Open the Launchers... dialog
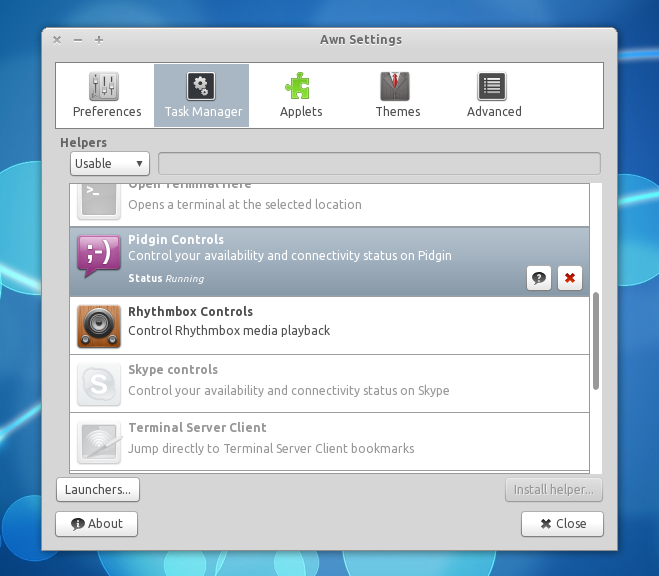 coord(98,489)
